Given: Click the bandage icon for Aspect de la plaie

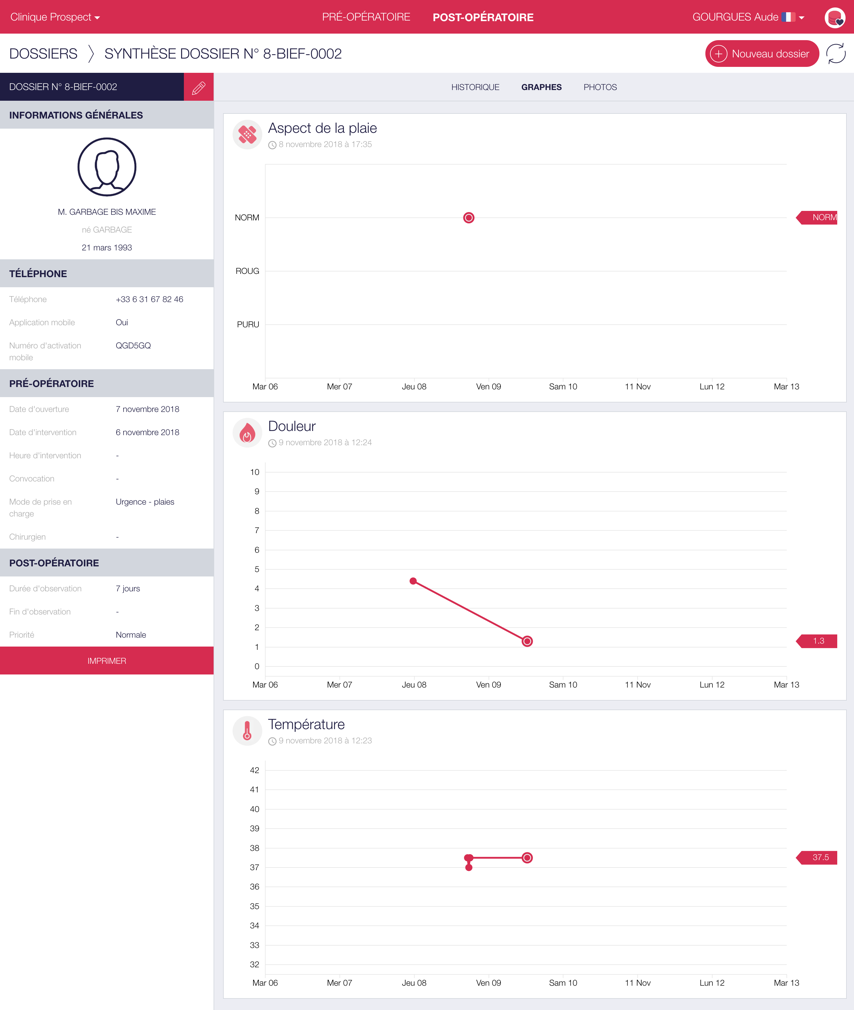Looking at the screenshot, I should click(247, 134).
